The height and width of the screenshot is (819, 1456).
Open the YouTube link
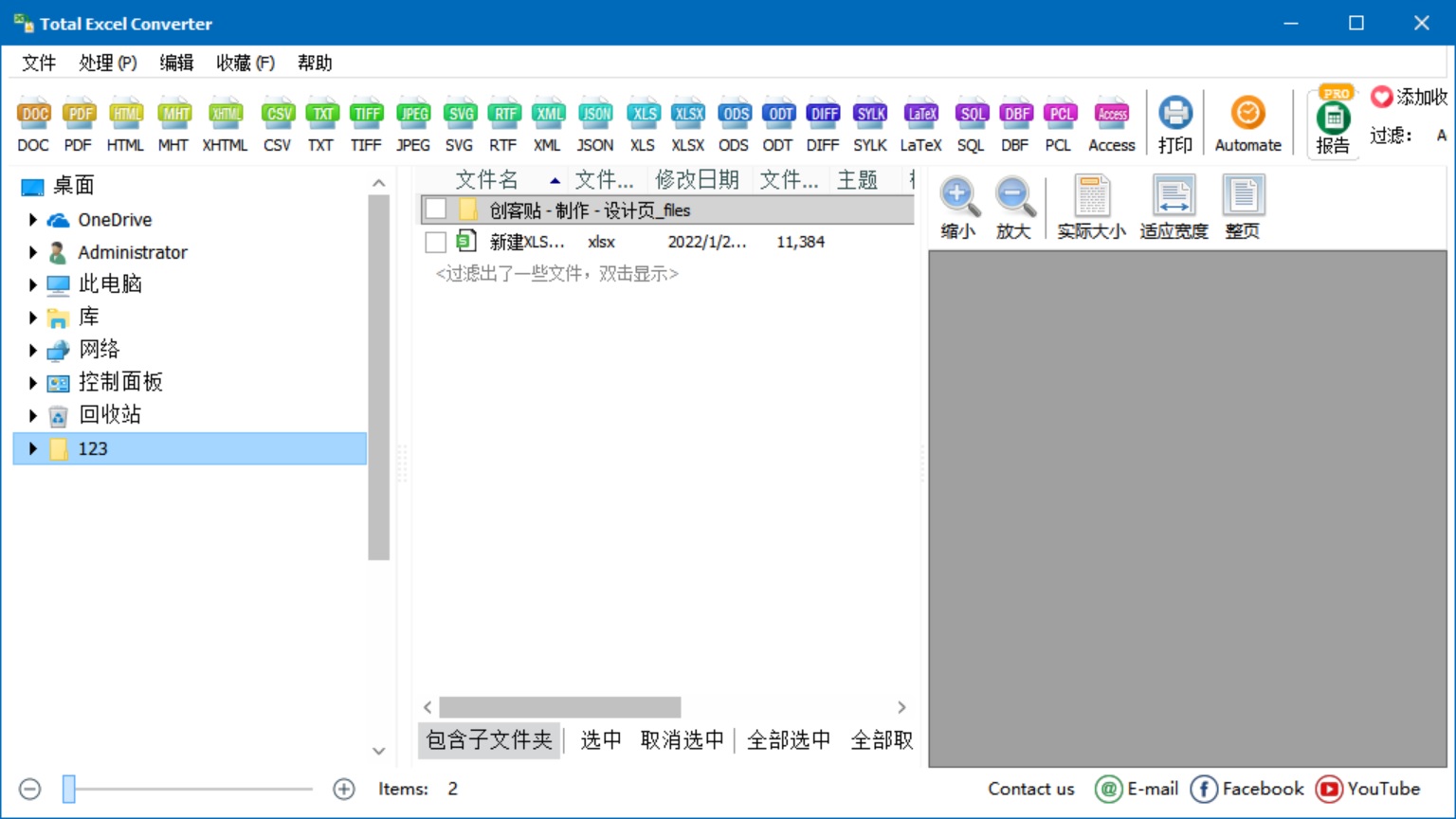pyautogui.click(x=1368, y=789)
